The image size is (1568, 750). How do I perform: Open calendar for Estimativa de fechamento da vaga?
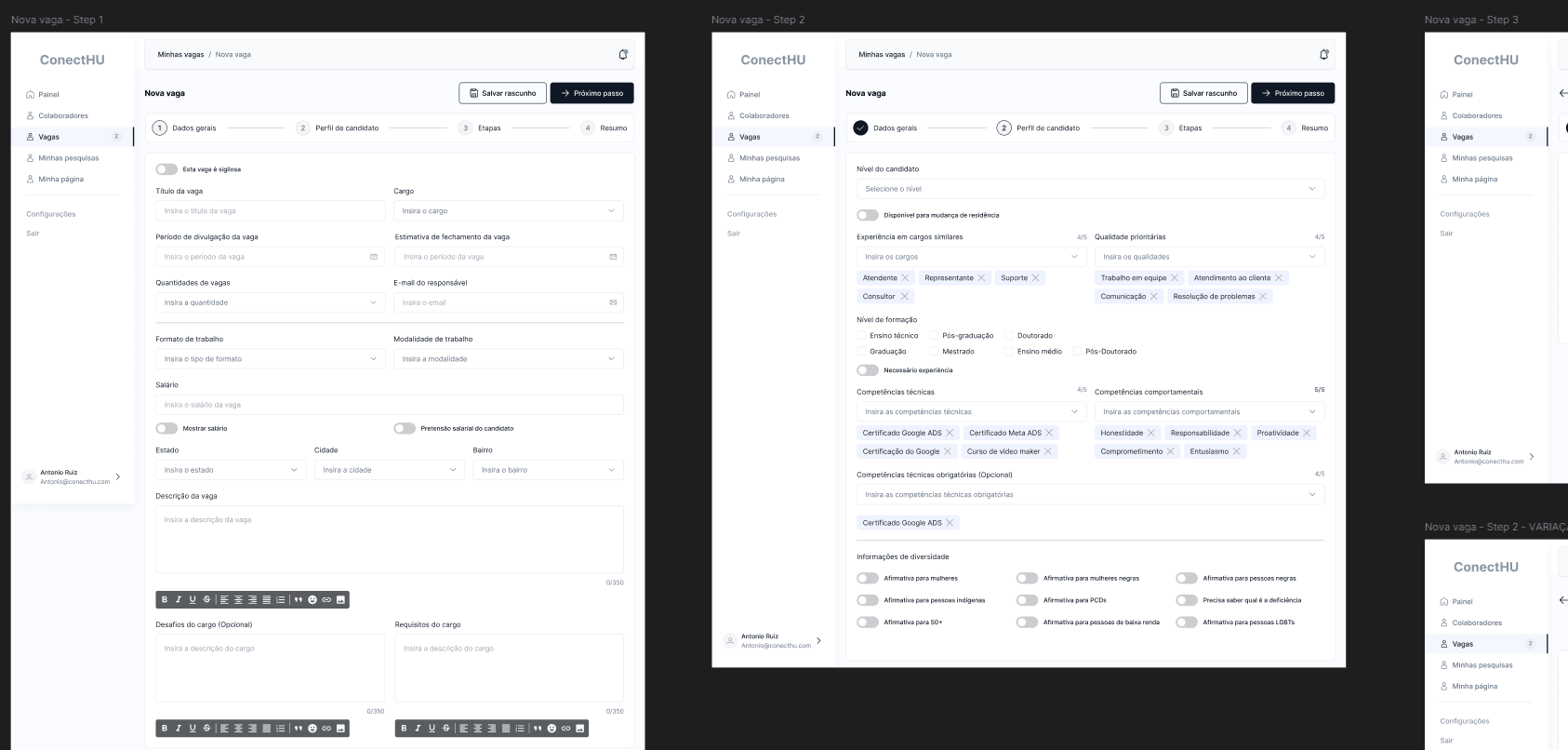coord(613,257)
